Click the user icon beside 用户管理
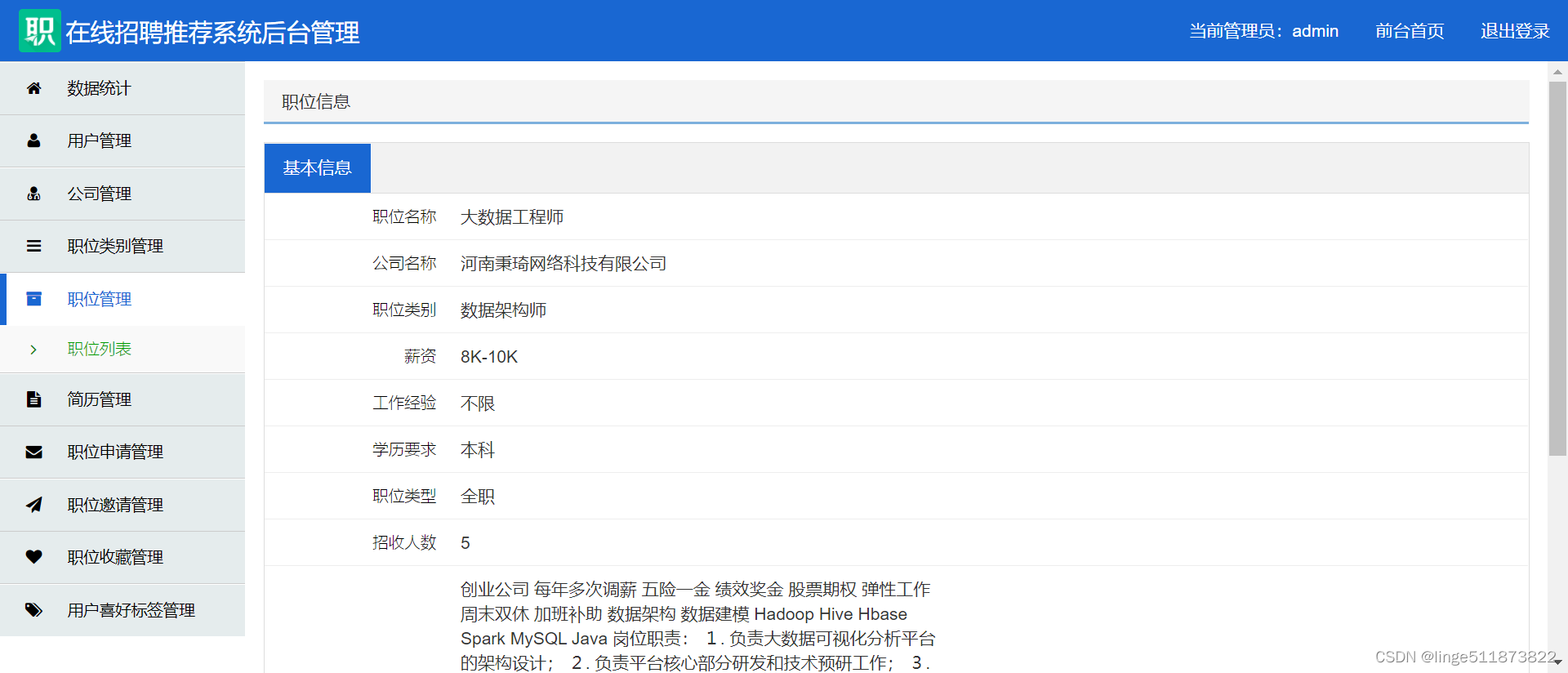Viewport: 1568px width, 673px height. pyautogui.click(x=33, y=140)
